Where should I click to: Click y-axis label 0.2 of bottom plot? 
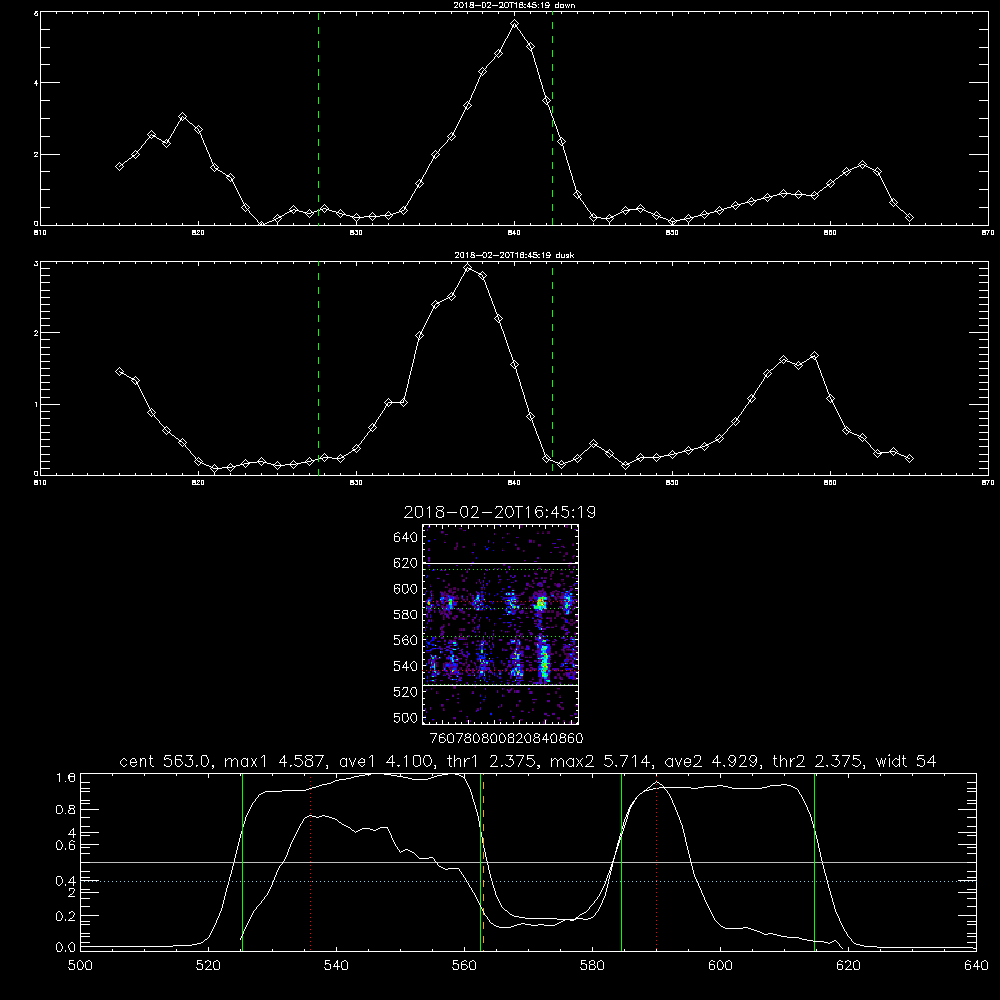click(x=66, y=916)
